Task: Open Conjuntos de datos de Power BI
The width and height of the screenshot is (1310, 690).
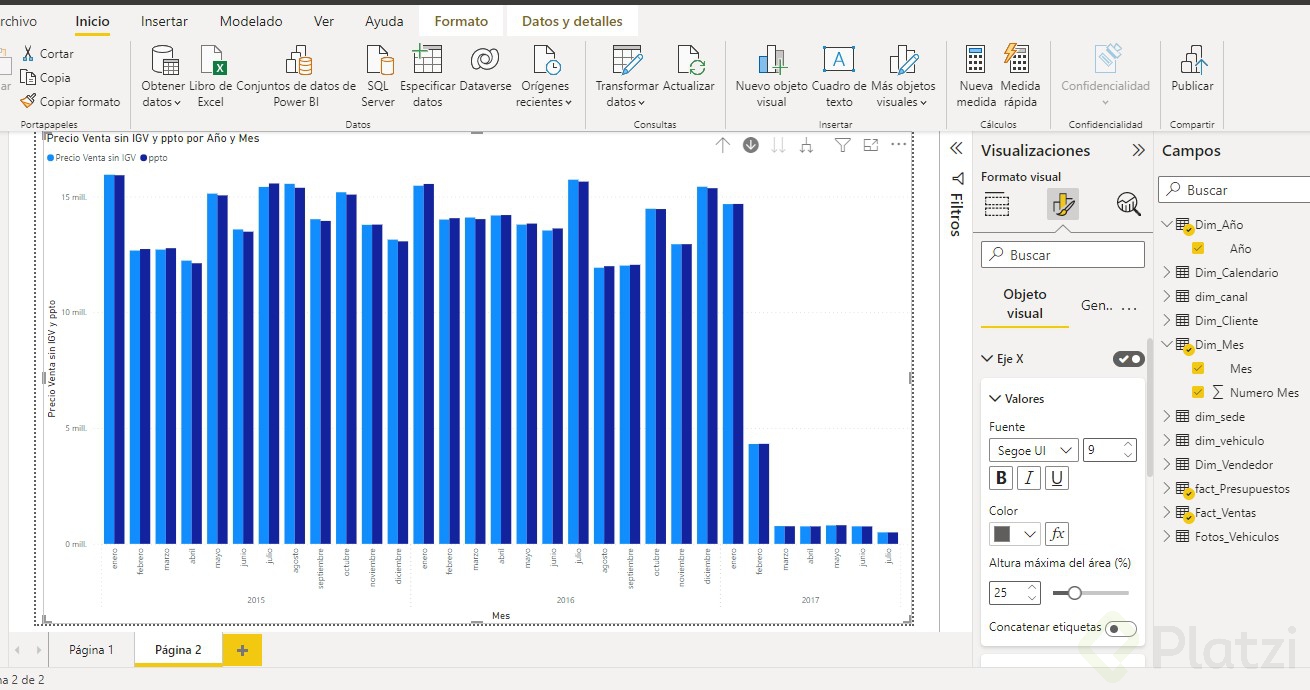Action: click(296, 76)
